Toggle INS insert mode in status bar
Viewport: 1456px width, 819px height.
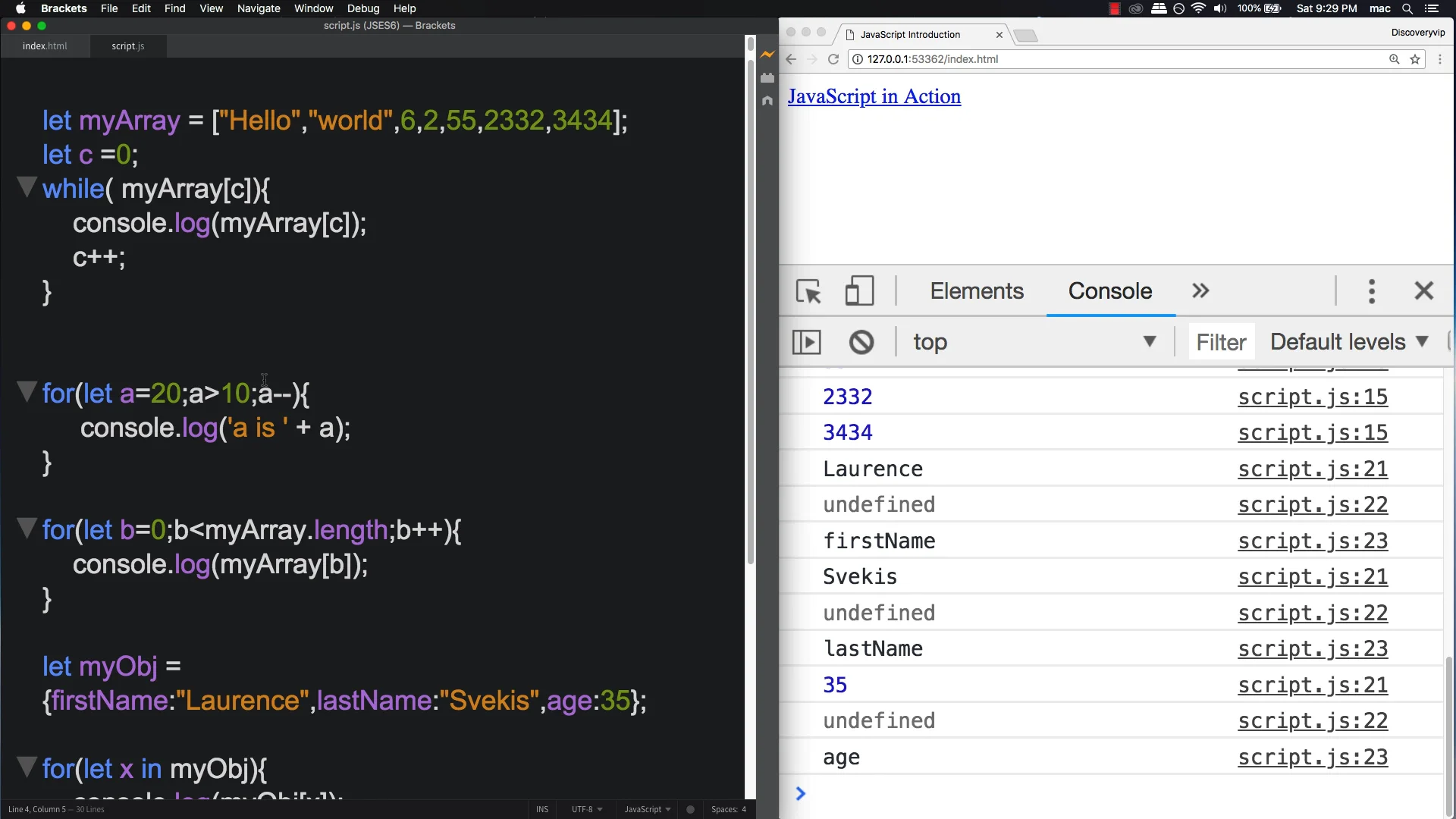coord(542,809)
